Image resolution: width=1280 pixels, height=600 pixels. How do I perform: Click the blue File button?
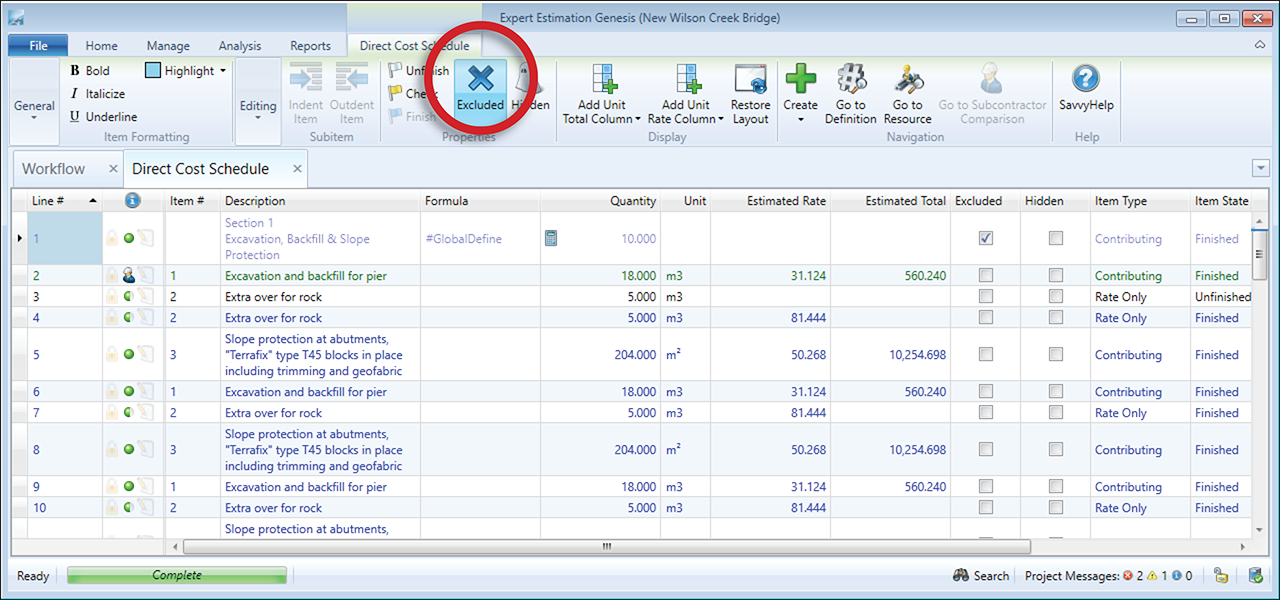38,46
